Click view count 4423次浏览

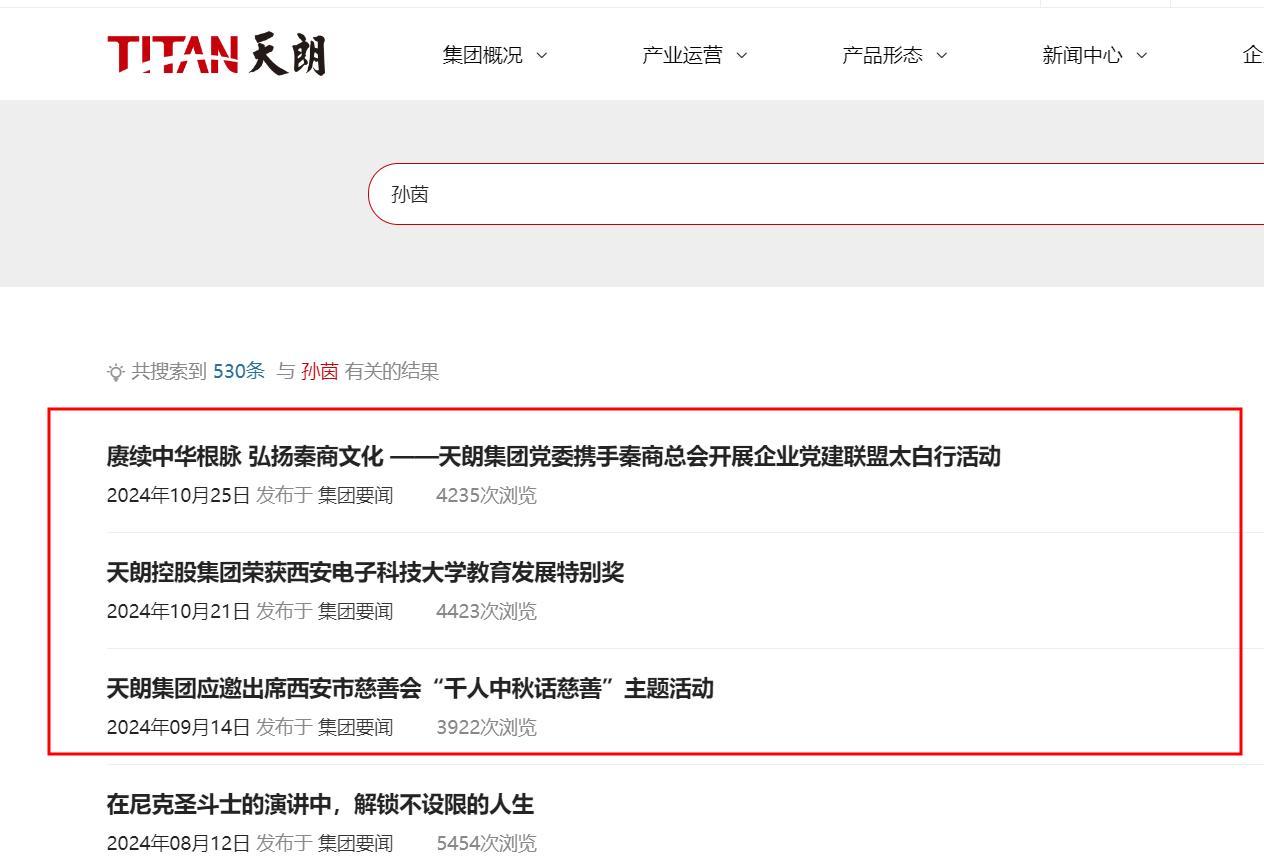[x=486, y=611]
